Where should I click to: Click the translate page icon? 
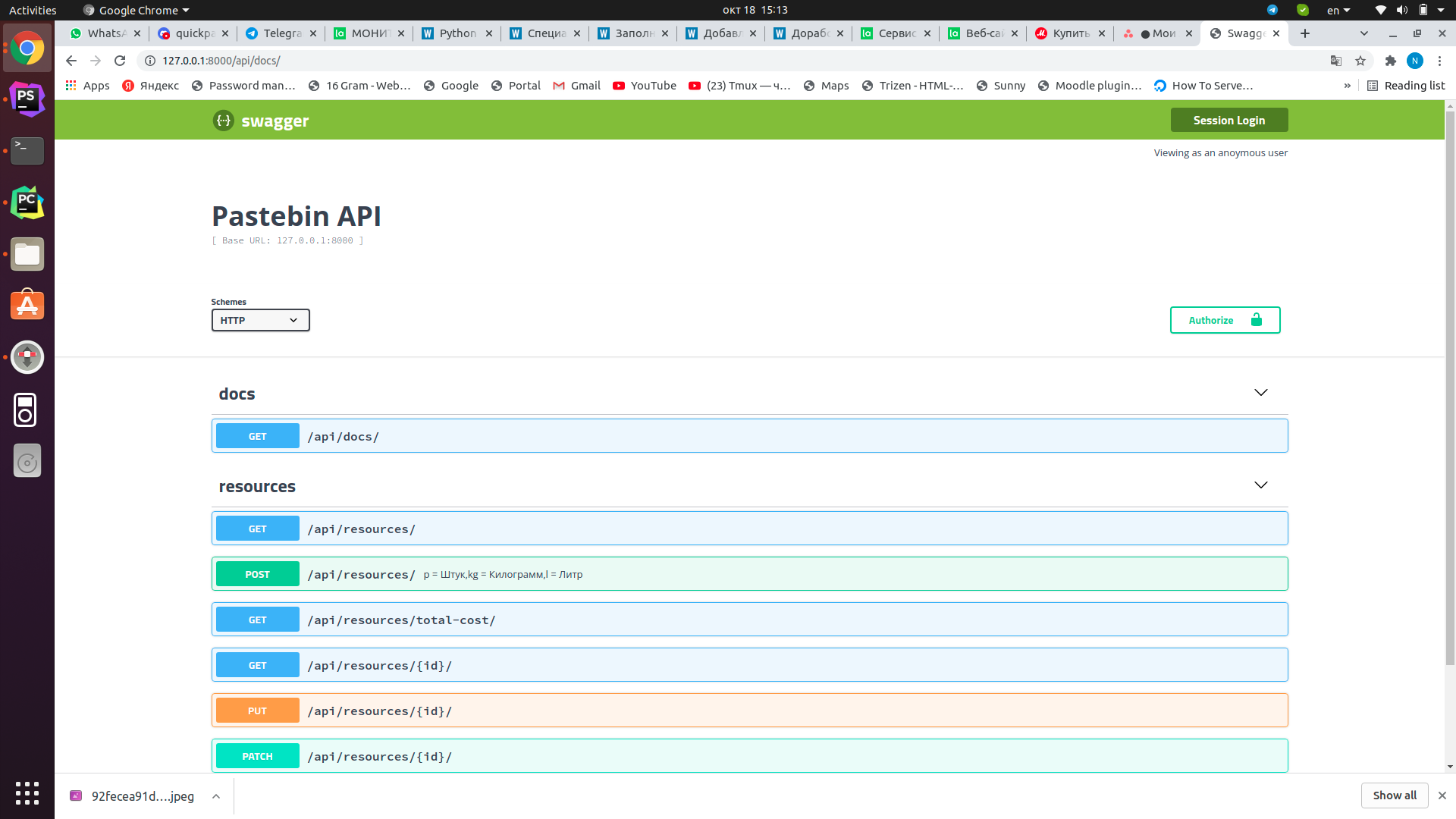tap(1336, 61)
